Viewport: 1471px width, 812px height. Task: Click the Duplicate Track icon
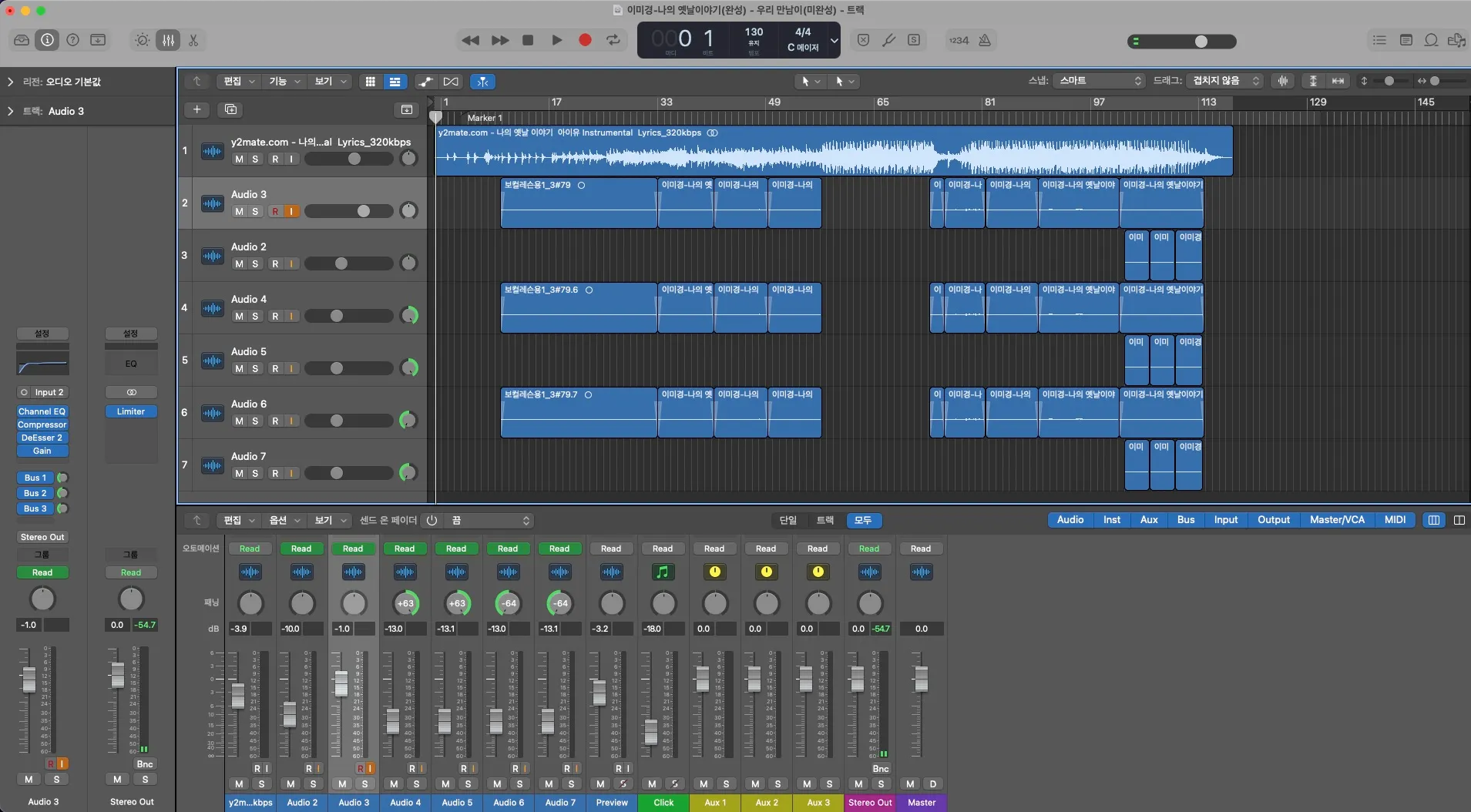tap(230, 109)
